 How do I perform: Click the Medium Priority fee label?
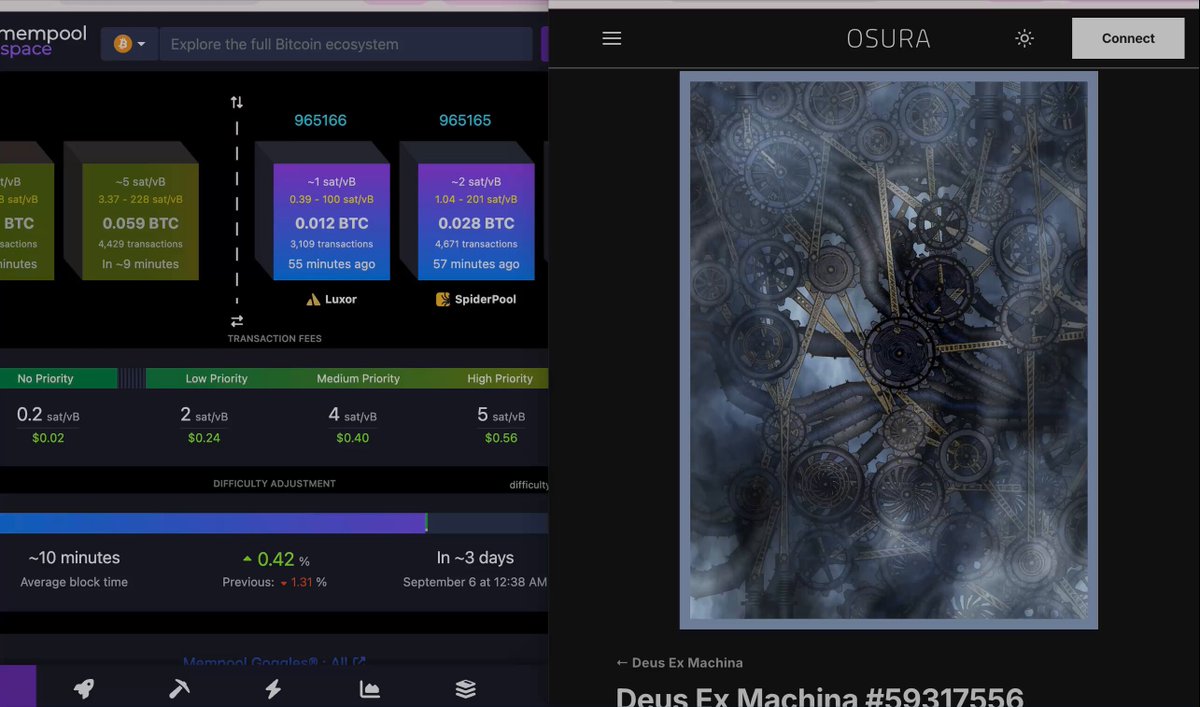pyautogui.click(x=358, y=379)
